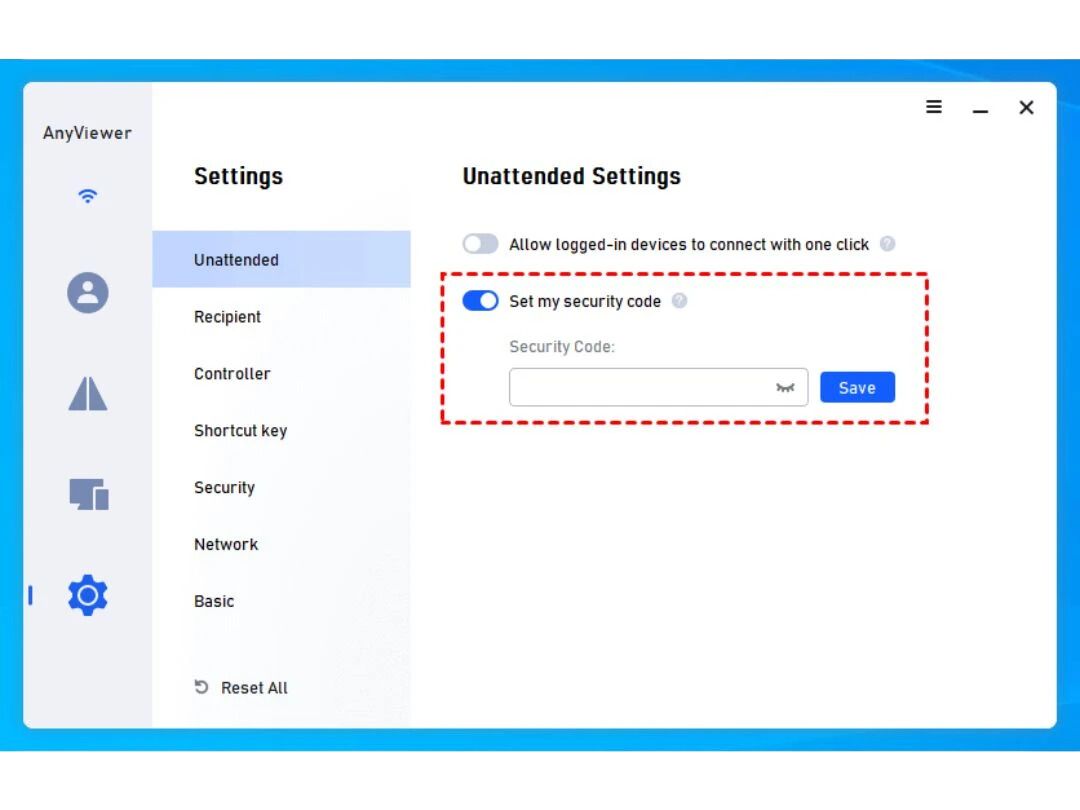Focus the Security Code input field
This screenshot has width=1080, height=810.
pyautogui.click(x=658, y=387)
